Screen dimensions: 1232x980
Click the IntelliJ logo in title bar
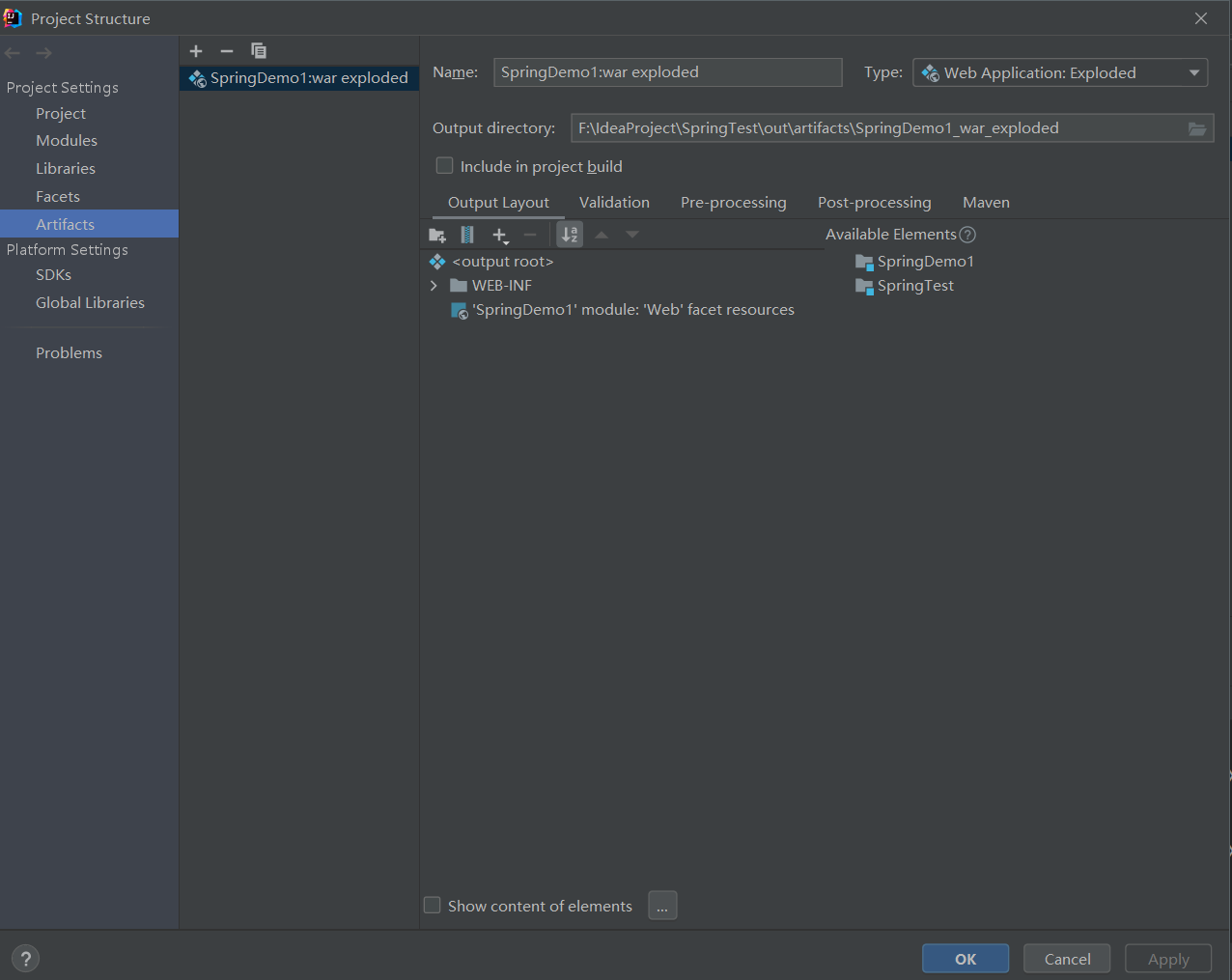pyautogui.click(x=13, y=17)
